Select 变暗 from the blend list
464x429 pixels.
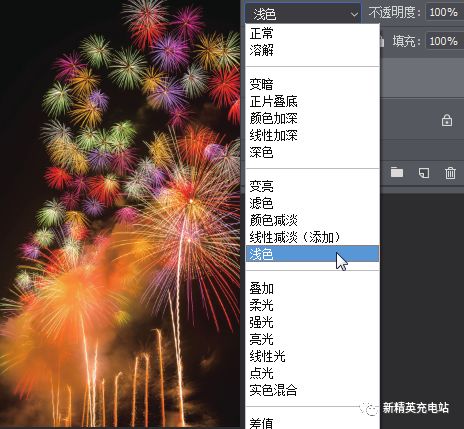(x=312, y=84)
